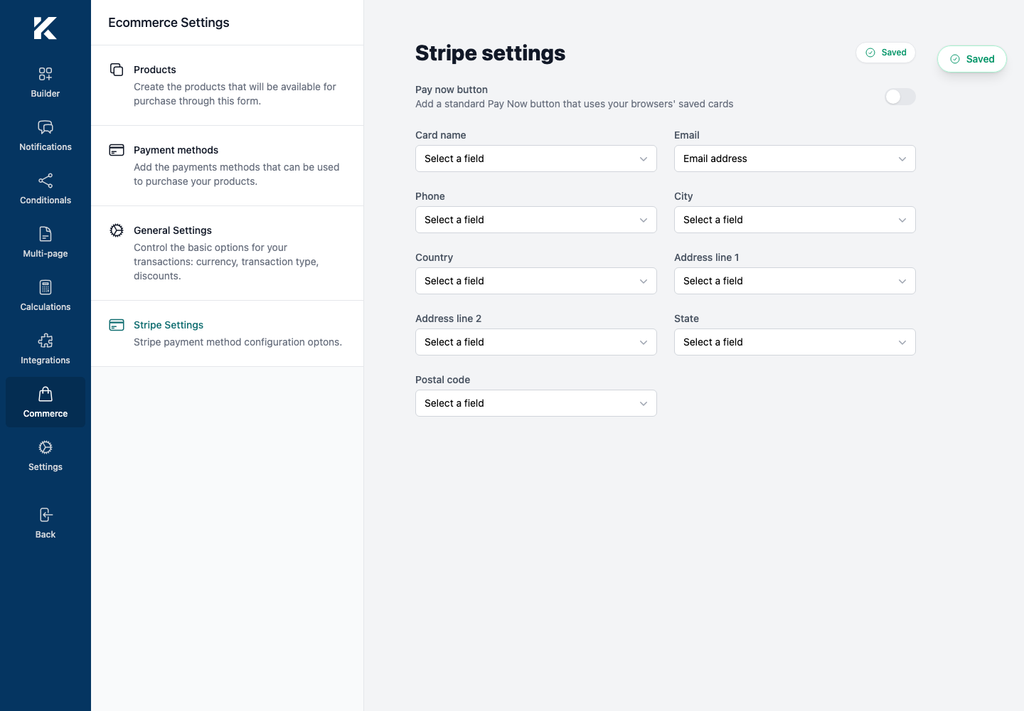Expand the Card name field dropdown

(536, 159)
